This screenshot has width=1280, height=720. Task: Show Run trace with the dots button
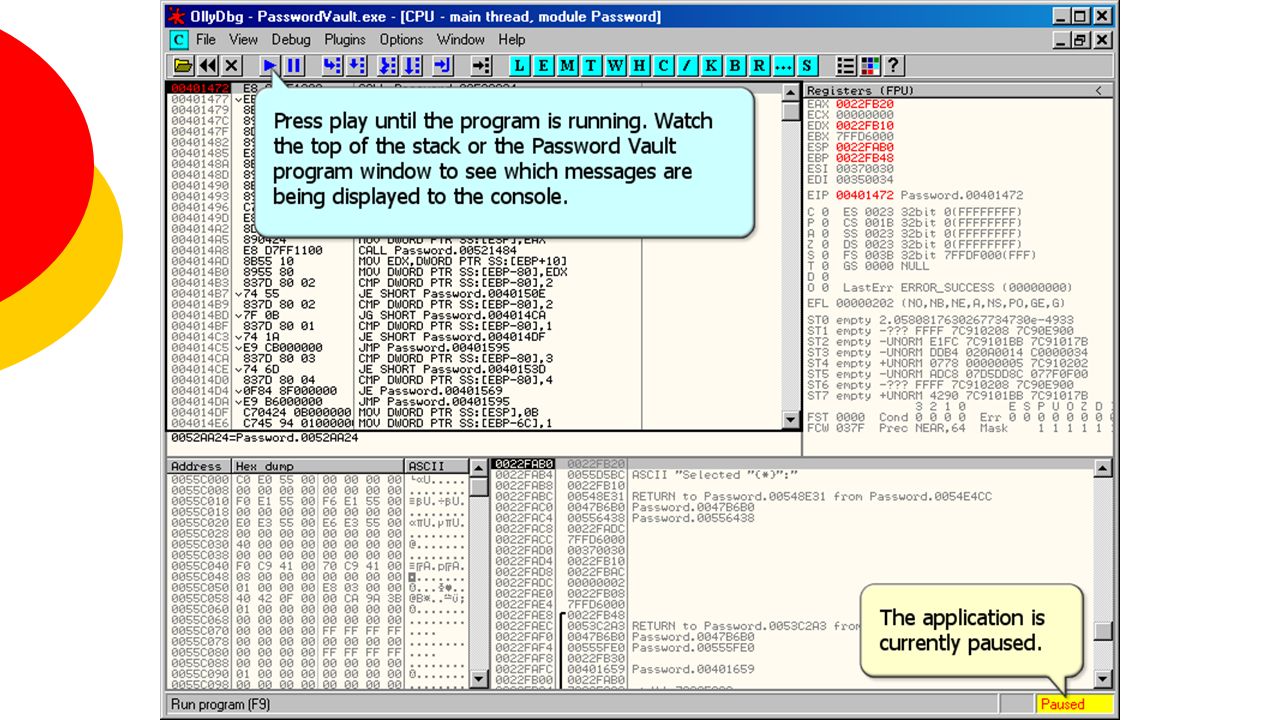point(784,66)
